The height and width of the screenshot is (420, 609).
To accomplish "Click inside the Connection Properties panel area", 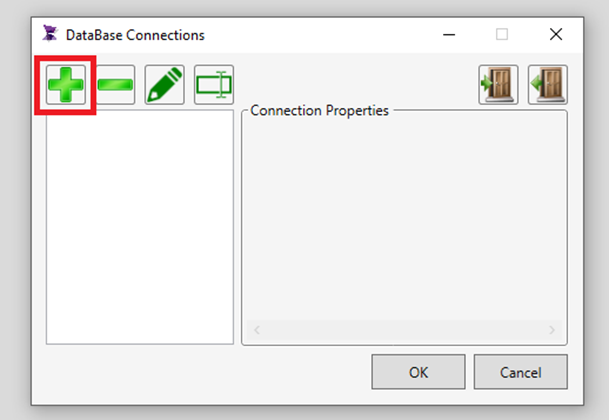I will coord(404,218).
